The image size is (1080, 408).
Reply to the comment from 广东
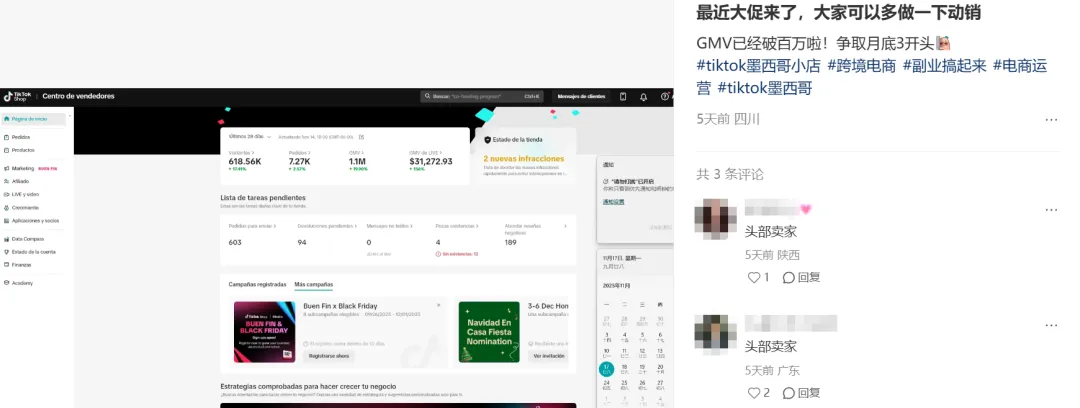(x=801, y=393)
